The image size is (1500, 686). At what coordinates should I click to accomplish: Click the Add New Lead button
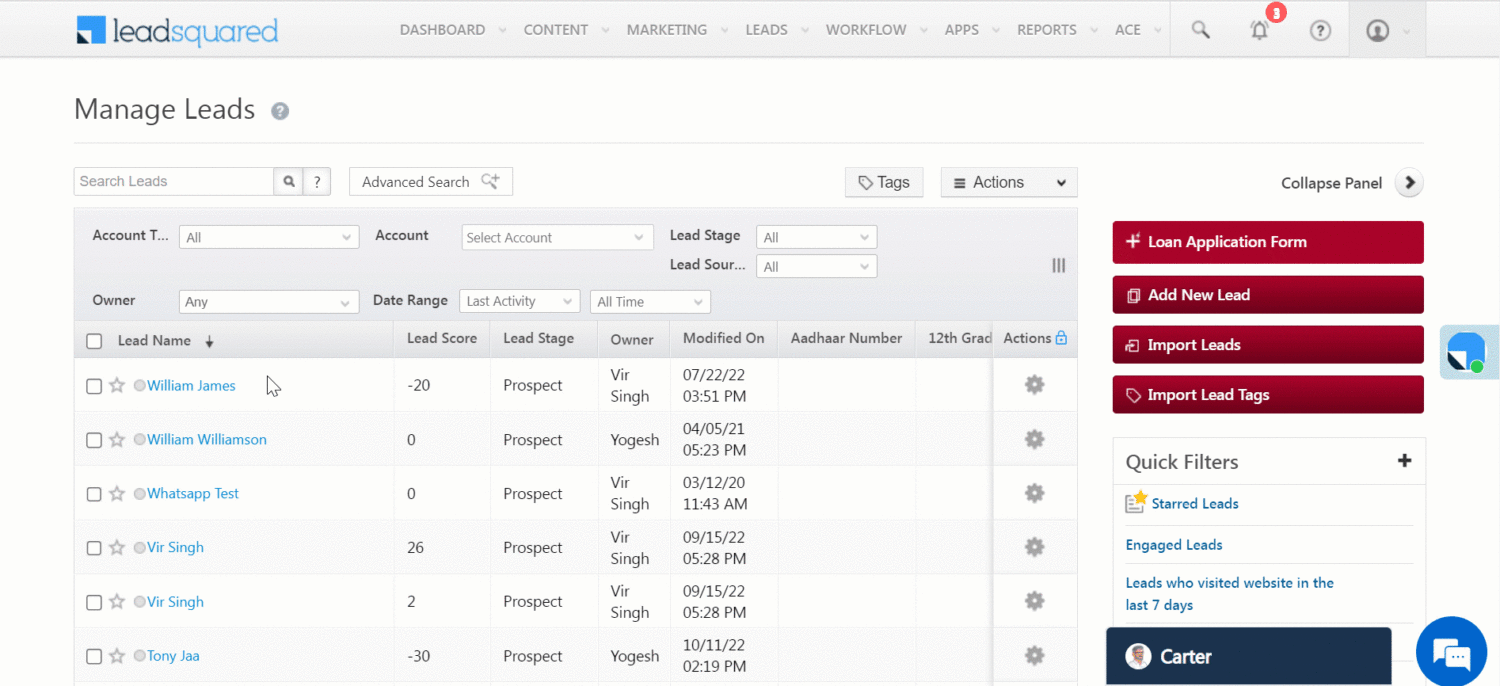(1267, 294)
